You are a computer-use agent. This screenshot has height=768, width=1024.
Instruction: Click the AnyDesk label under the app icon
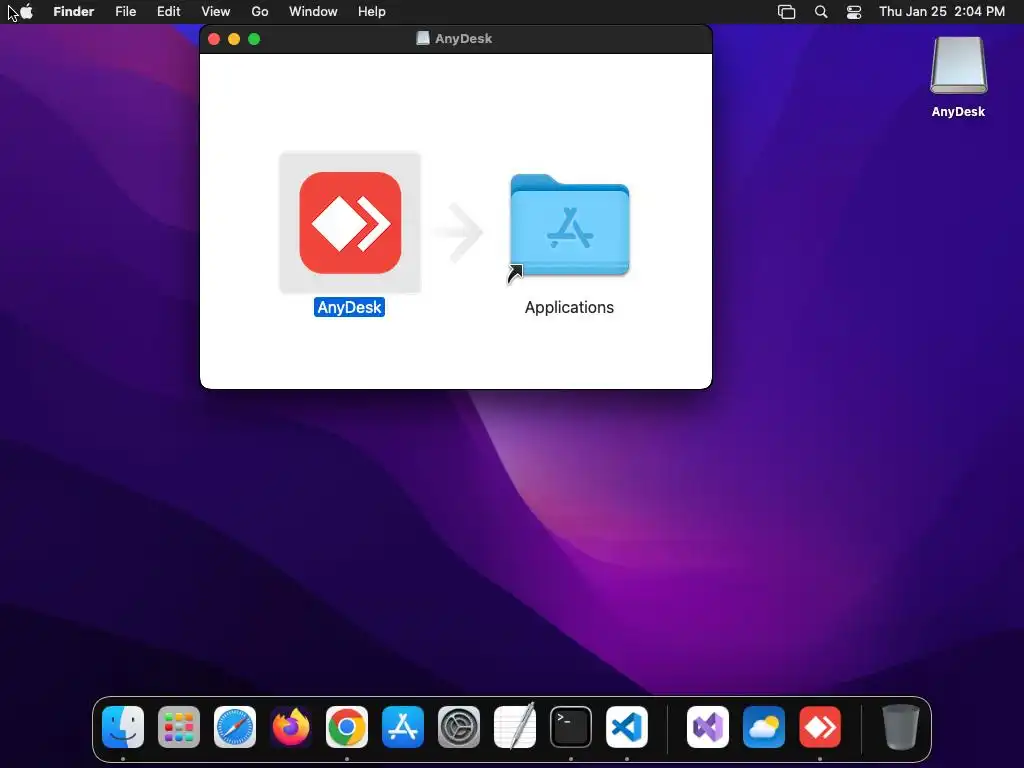[x=349, y=308]
